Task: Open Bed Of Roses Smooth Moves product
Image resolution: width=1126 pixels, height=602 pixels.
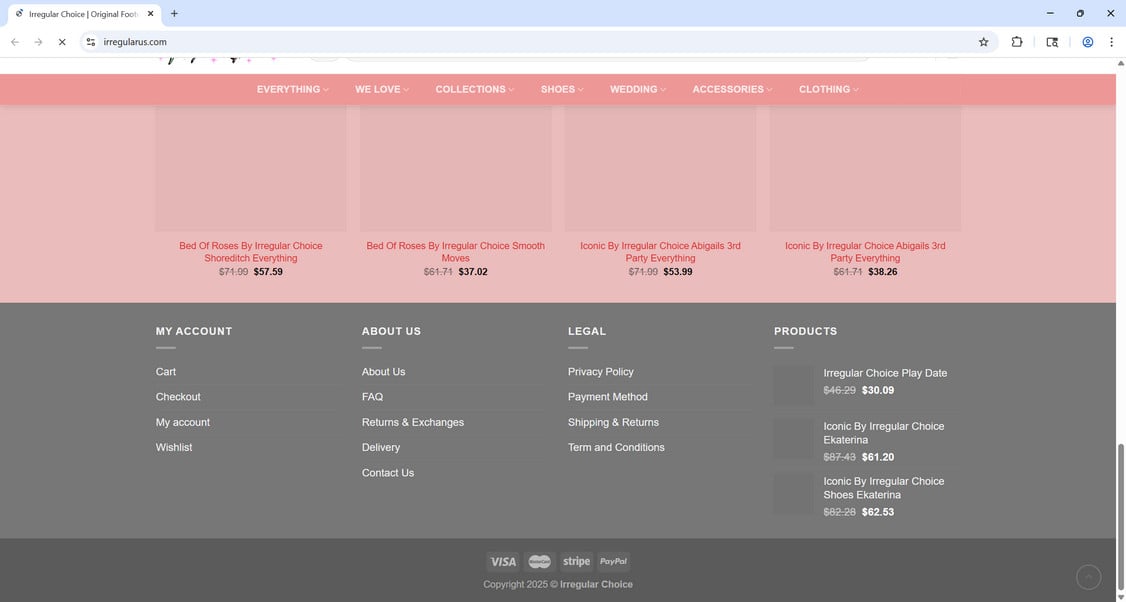Action: click(455, 251)
